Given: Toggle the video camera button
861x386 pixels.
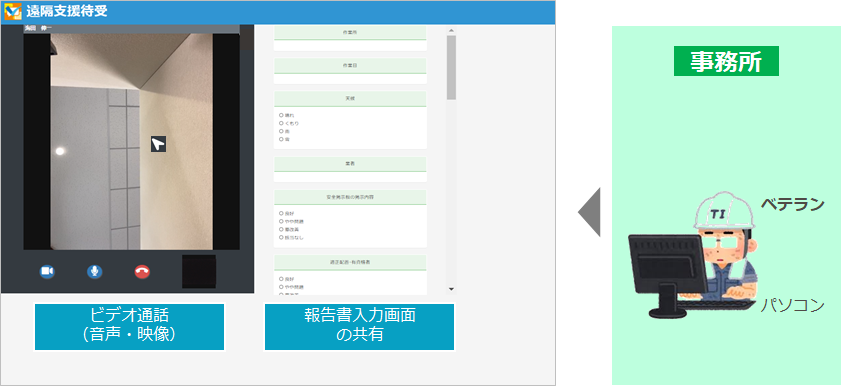Looking at the screenshot, I should tap(47, 271).
